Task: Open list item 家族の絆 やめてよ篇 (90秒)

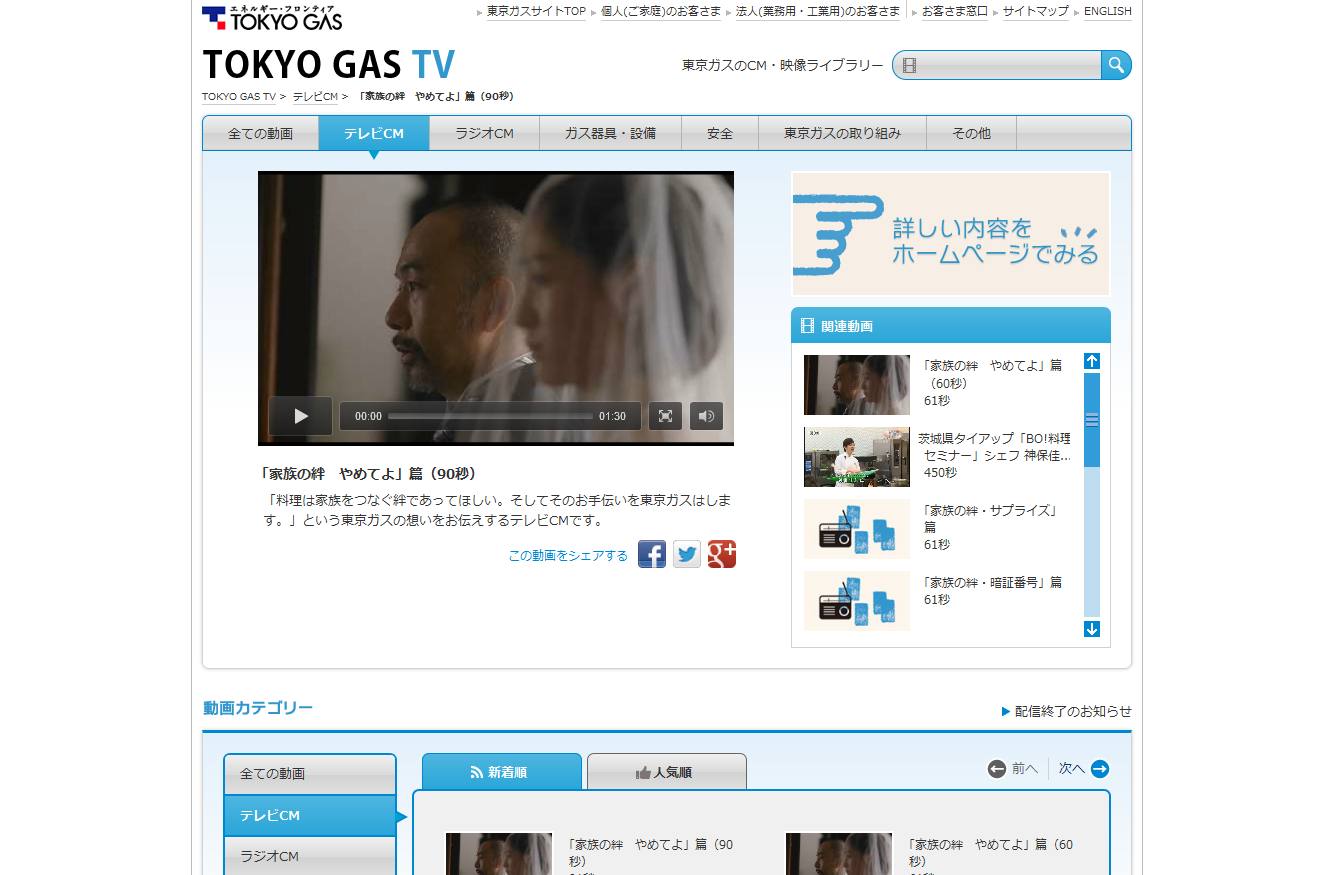Action: (650, 853)
